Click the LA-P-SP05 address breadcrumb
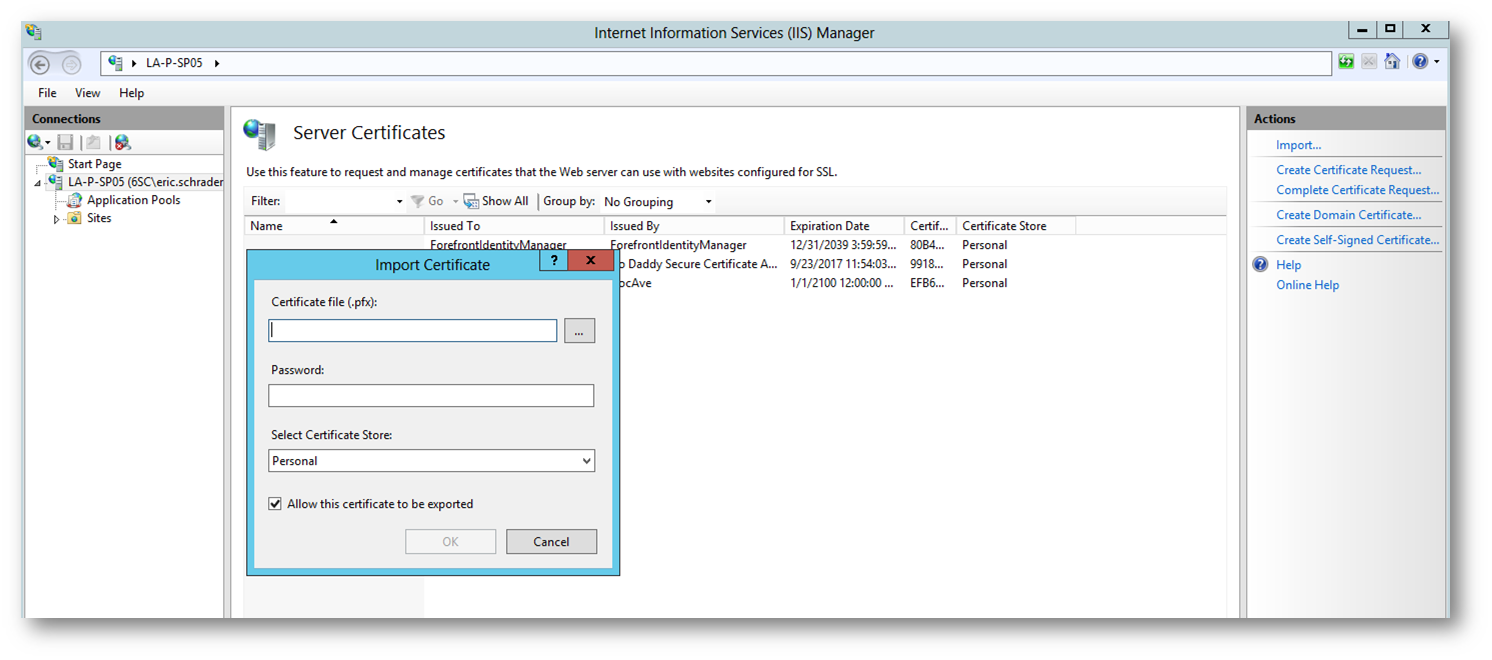Viewport: 1492px width, 660px height. tap(173, 63)
